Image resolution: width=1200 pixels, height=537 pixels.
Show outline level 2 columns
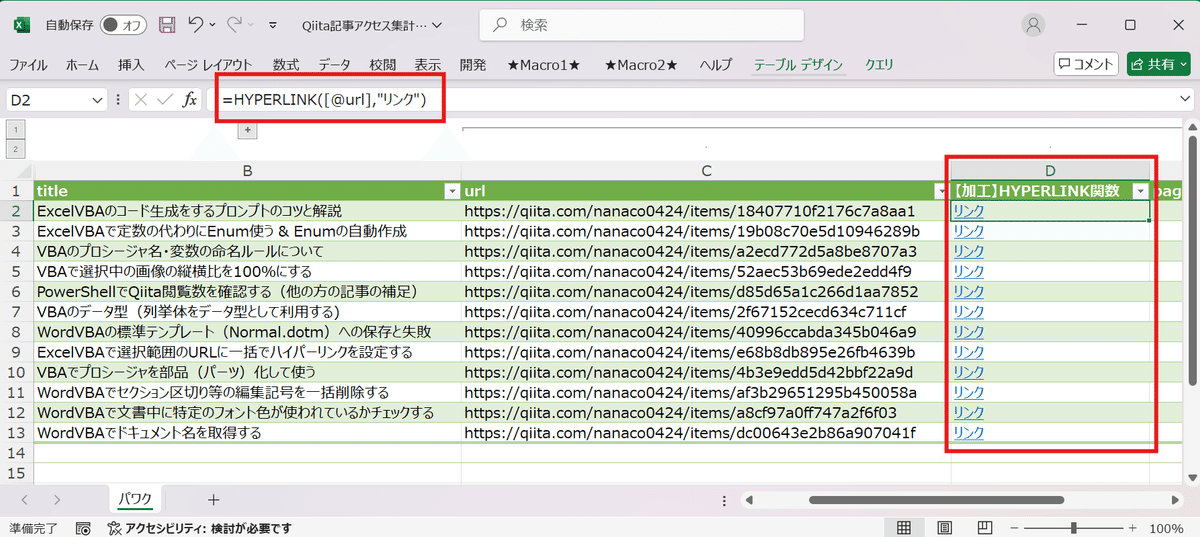pos(16,149)
